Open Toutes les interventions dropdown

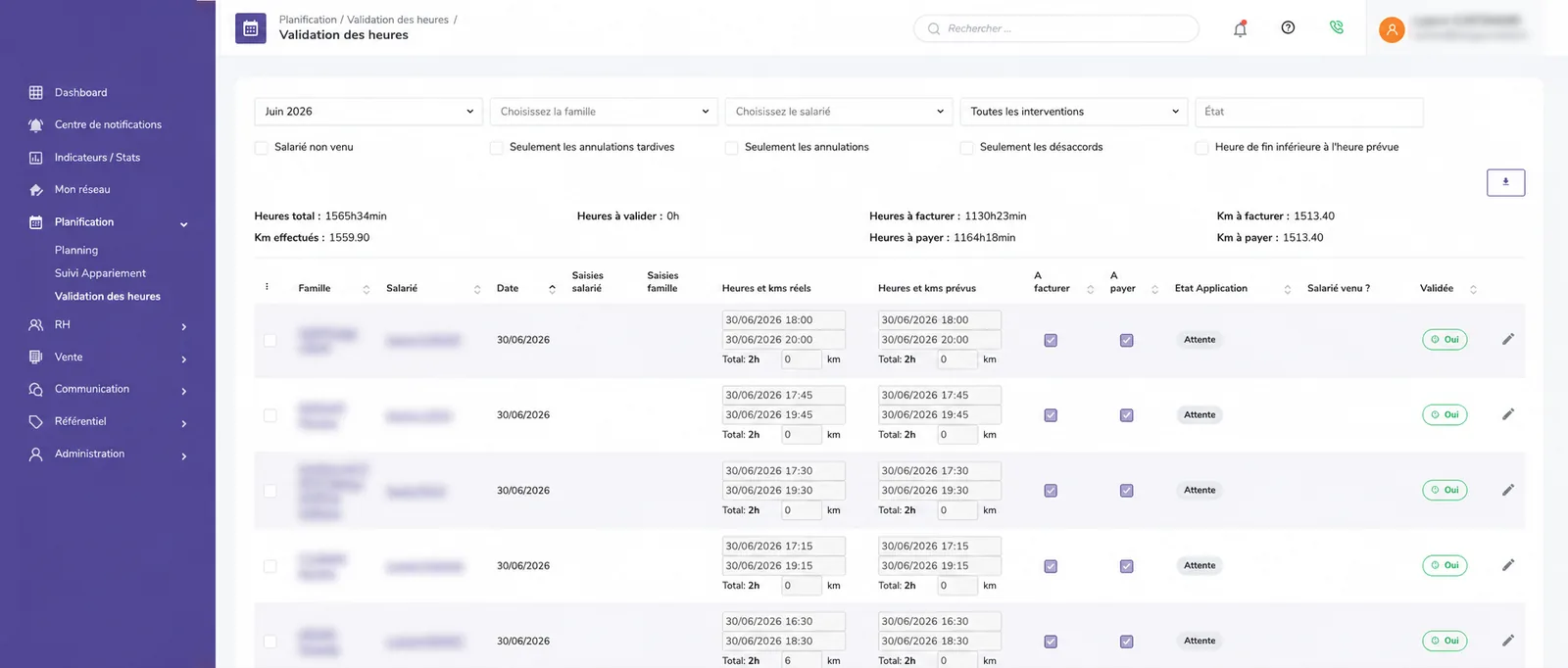(1074, 112)
